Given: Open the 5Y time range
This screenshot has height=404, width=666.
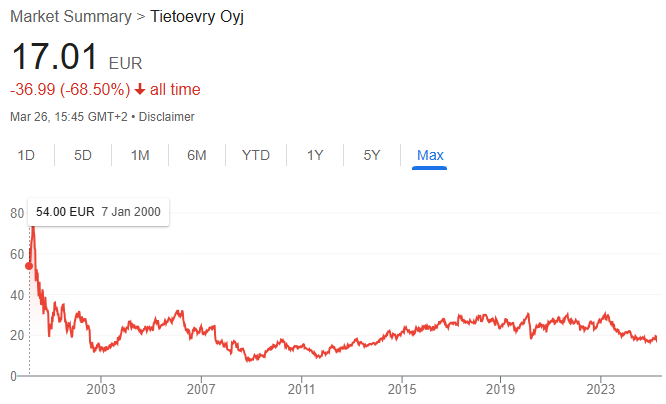Looking at the screenshot, I should pos(372,155).
